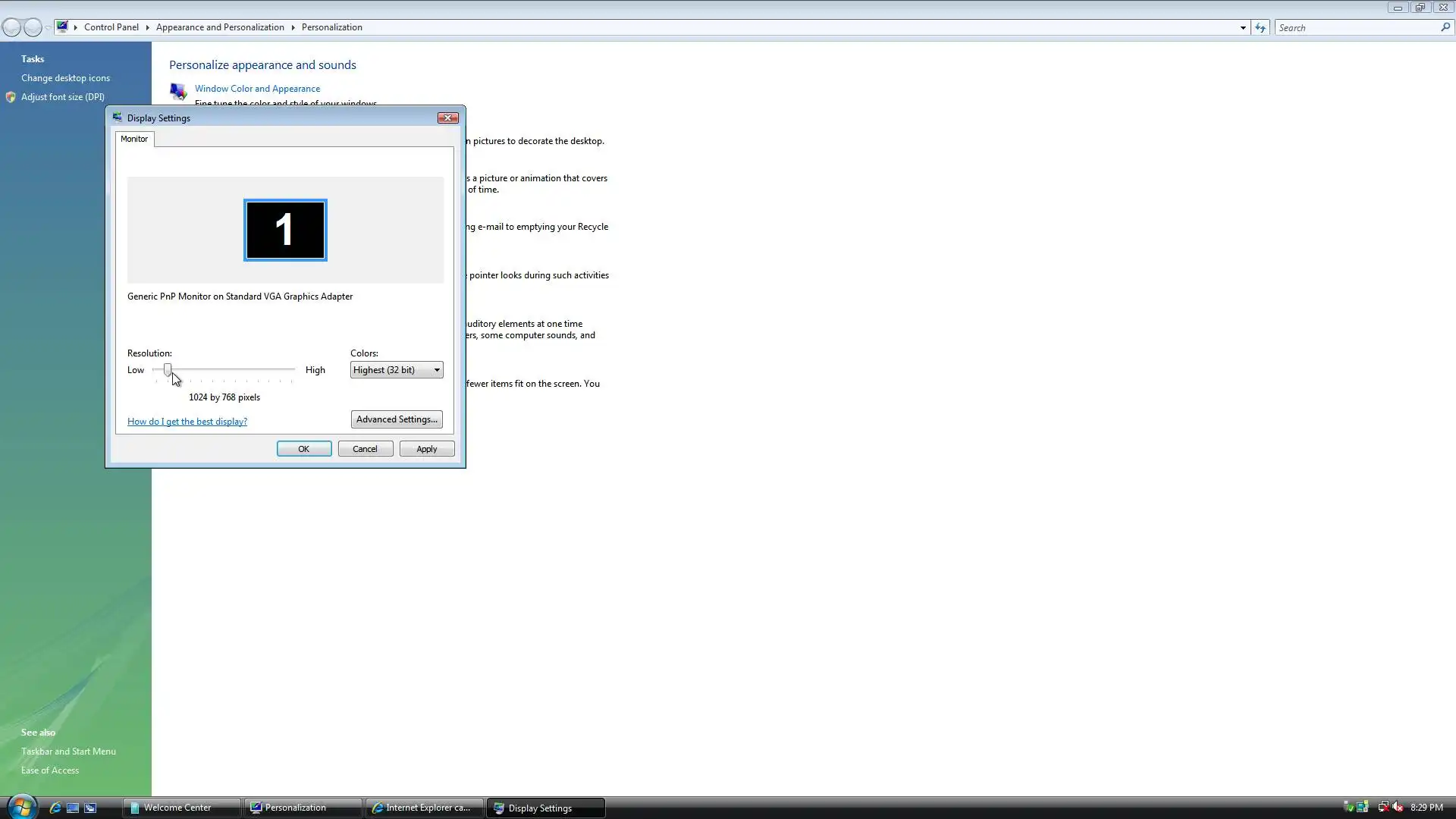
Task: Click the disconnected network tray icon
Action: [x=1382, y=807]
